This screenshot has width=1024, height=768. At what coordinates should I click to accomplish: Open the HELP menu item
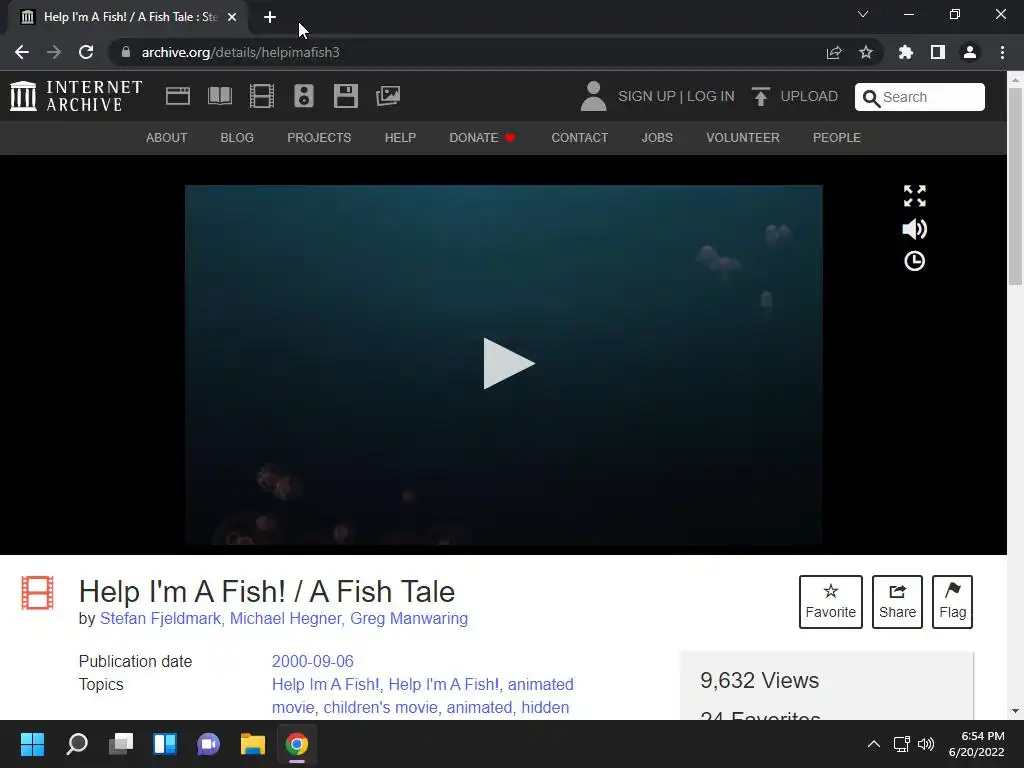(400, 138)
